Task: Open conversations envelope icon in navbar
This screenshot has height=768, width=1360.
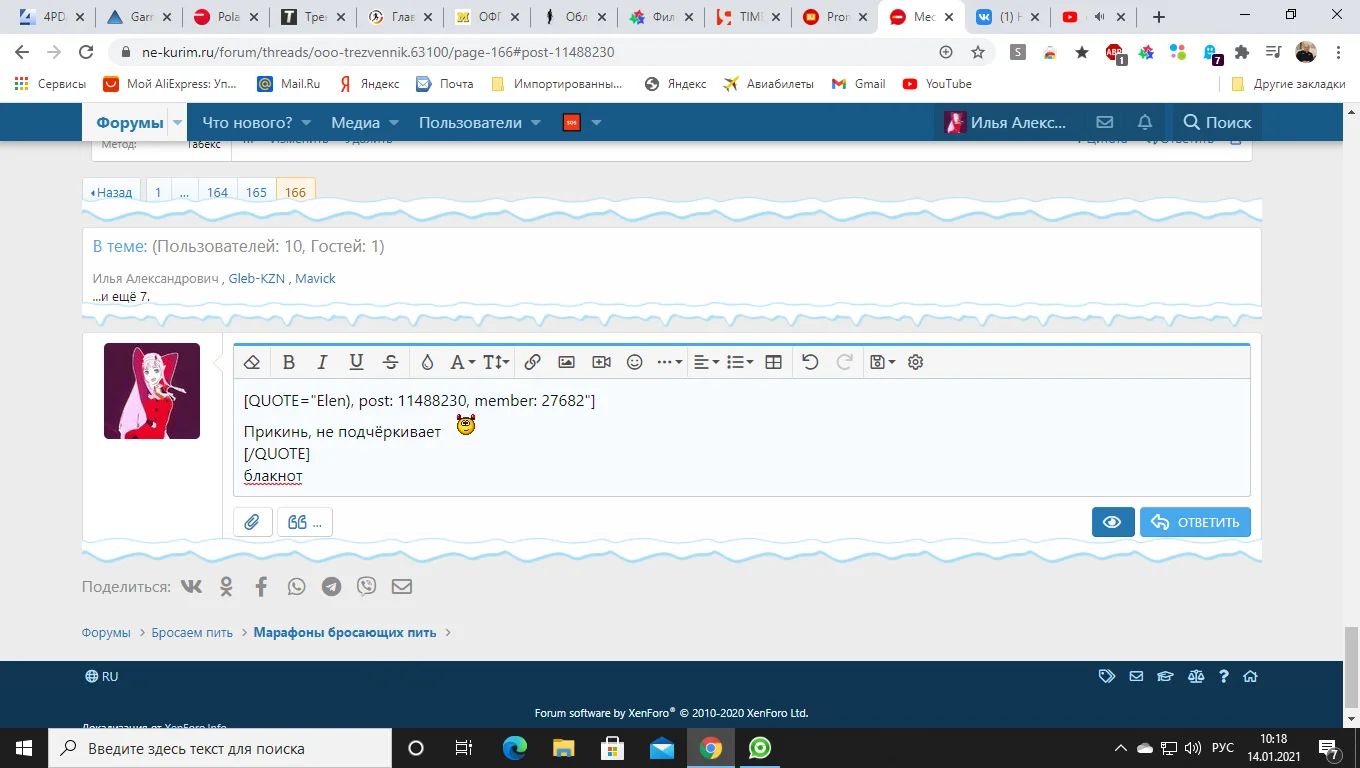Action: point(1104,123)
